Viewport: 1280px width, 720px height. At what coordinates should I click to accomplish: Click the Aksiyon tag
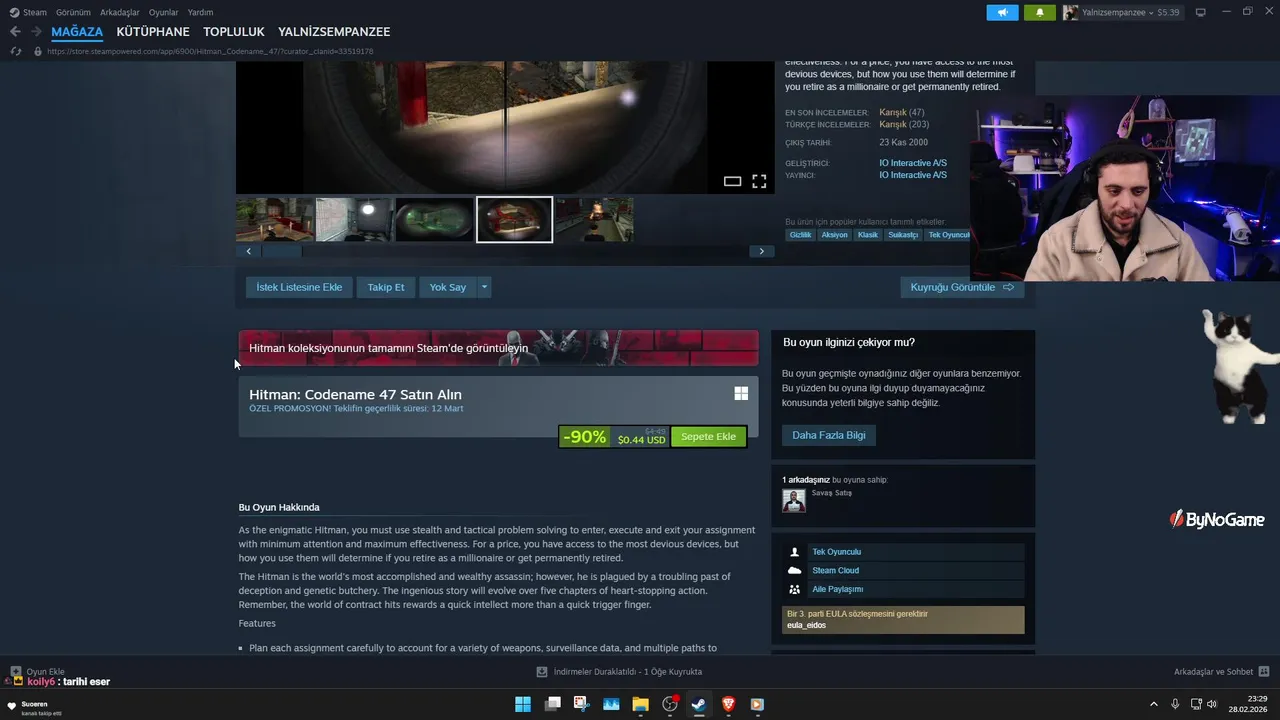pyautogui.click(x=834, y=235)
